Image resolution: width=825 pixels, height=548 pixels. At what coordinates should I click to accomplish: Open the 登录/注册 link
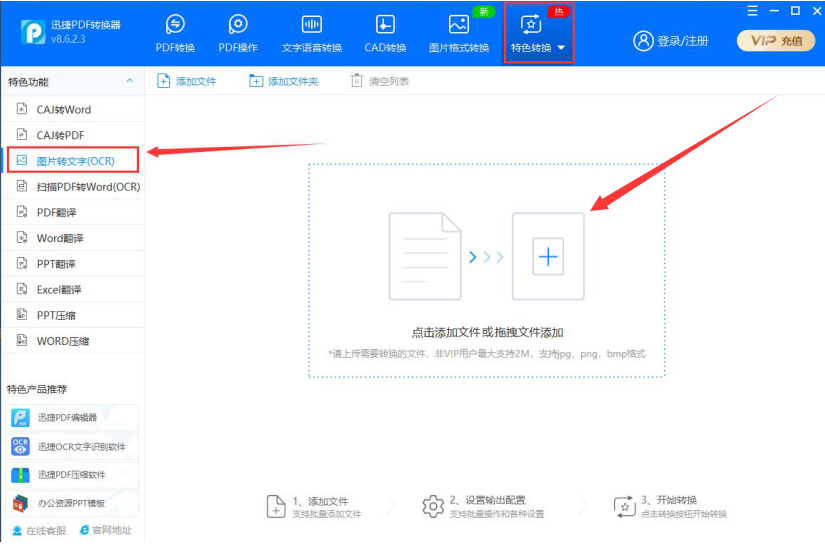pos(682,41)
